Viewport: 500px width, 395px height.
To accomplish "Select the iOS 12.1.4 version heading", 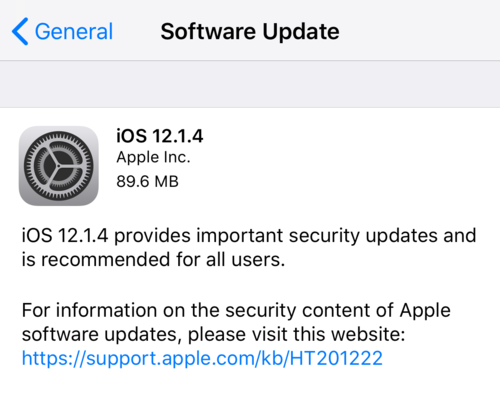I will [x=160, y=136].
